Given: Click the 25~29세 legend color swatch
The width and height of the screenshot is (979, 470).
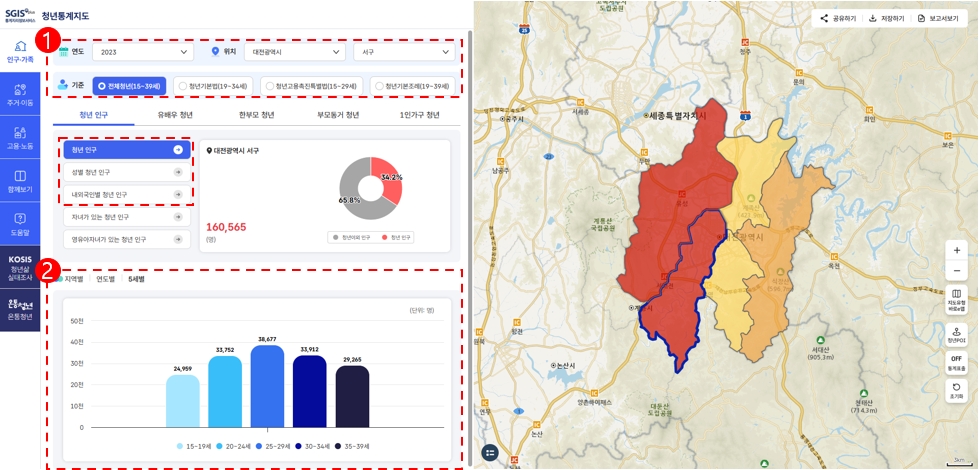Looking at the screenshot, I should [x=260, y=446].
